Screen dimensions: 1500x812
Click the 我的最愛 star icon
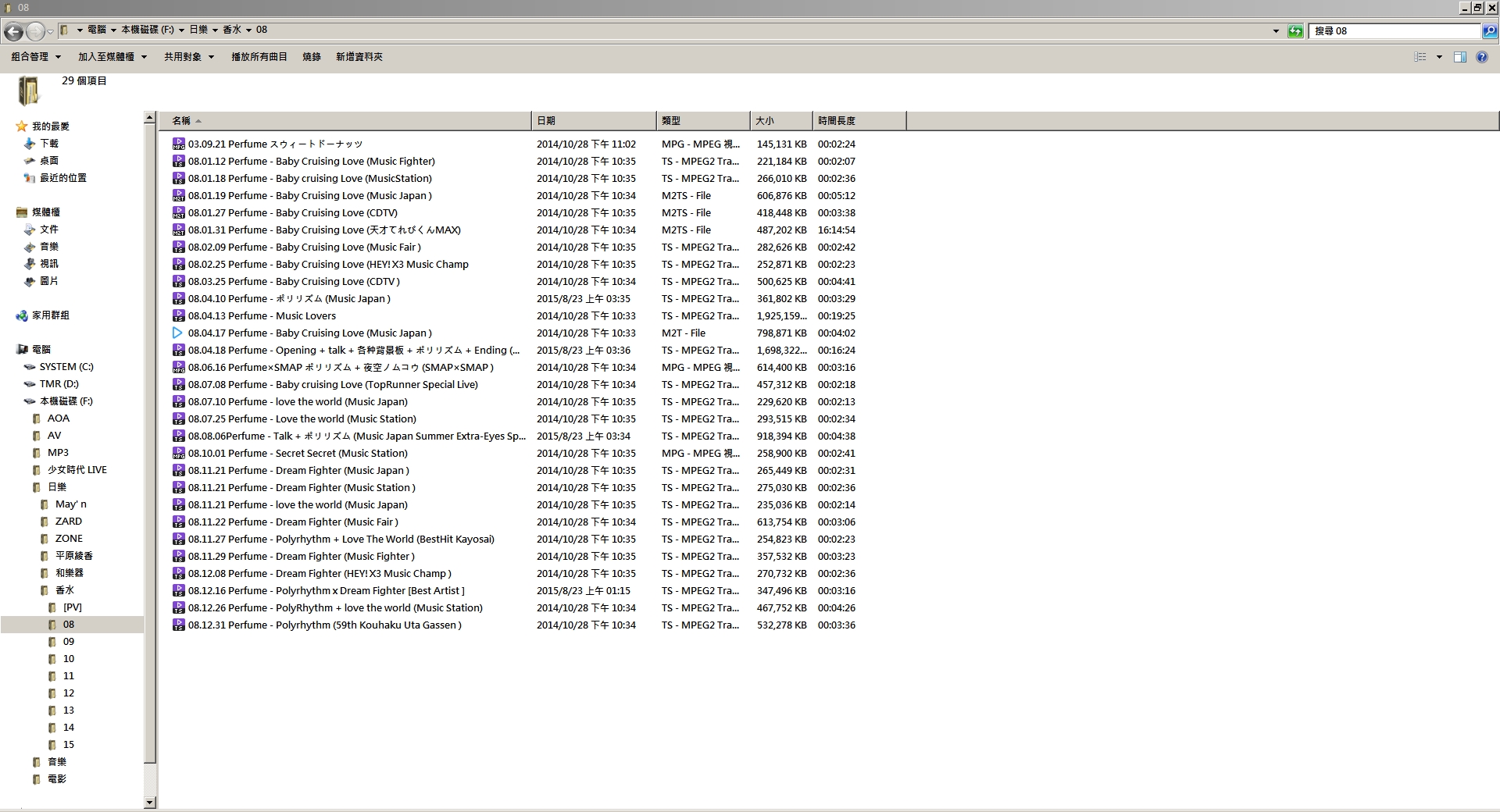[22, 126]
